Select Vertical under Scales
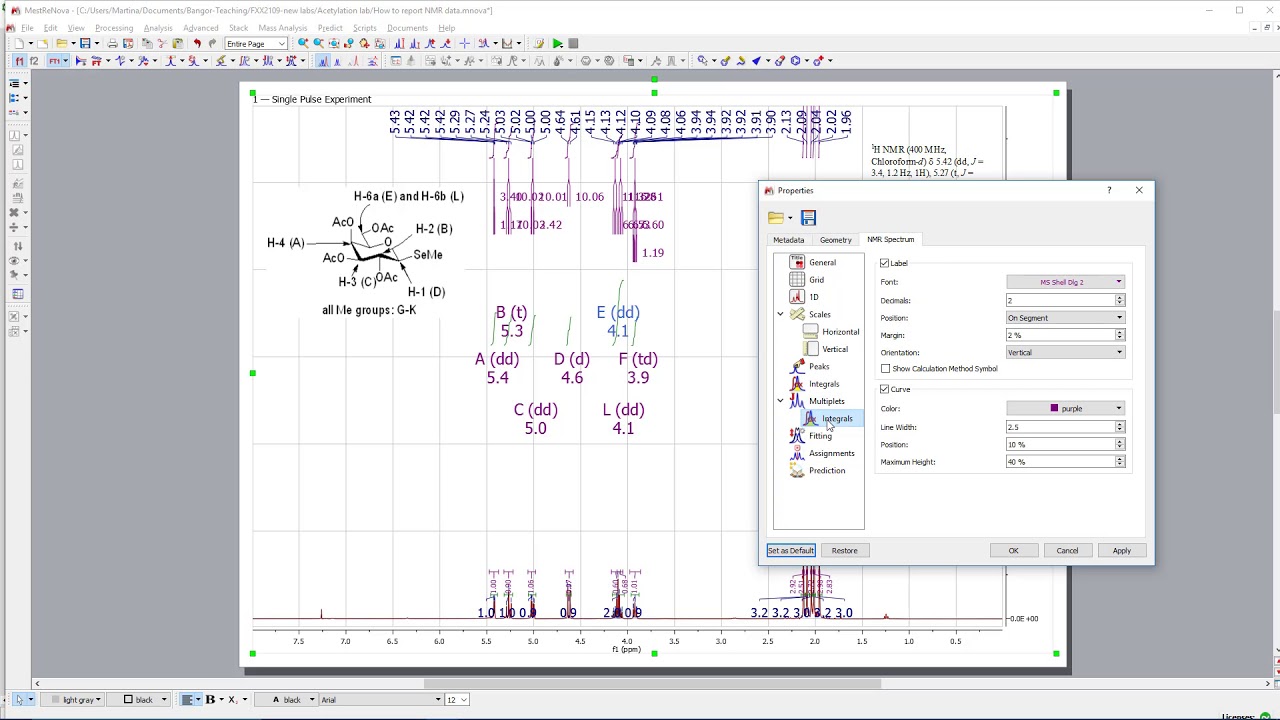The height and width of the screenshot is (720, 1280). pos(835,349)
